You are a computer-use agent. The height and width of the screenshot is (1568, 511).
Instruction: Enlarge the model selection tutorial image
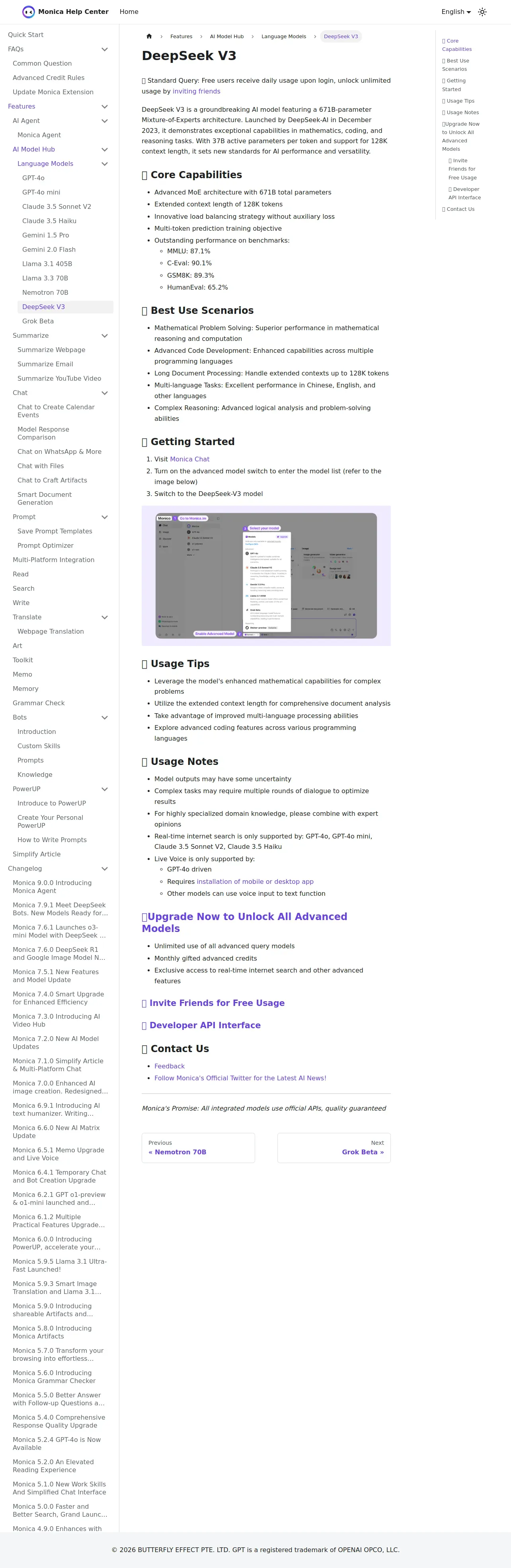[x=266, y=576]
